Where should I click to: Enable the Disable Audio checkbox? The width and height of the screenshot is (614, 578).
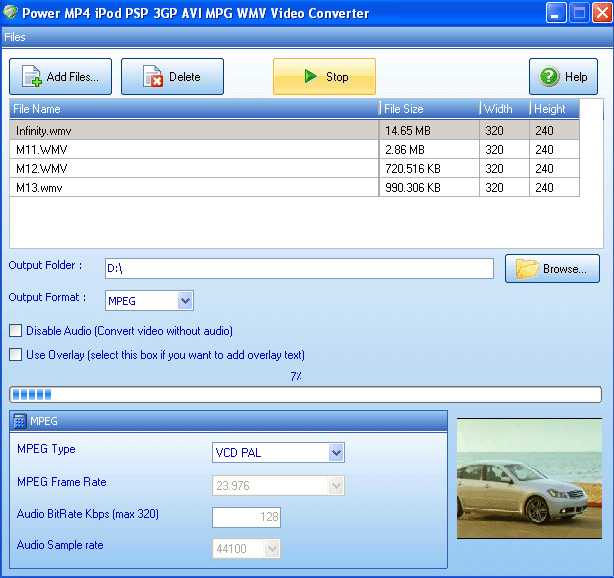tap(15, 331)
